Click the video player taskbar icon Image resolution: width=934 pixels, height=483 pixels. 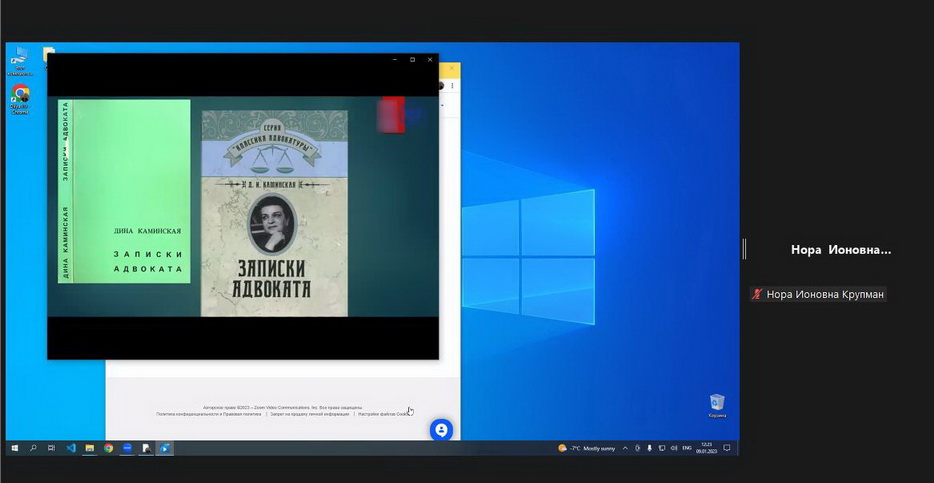point(165,448)
